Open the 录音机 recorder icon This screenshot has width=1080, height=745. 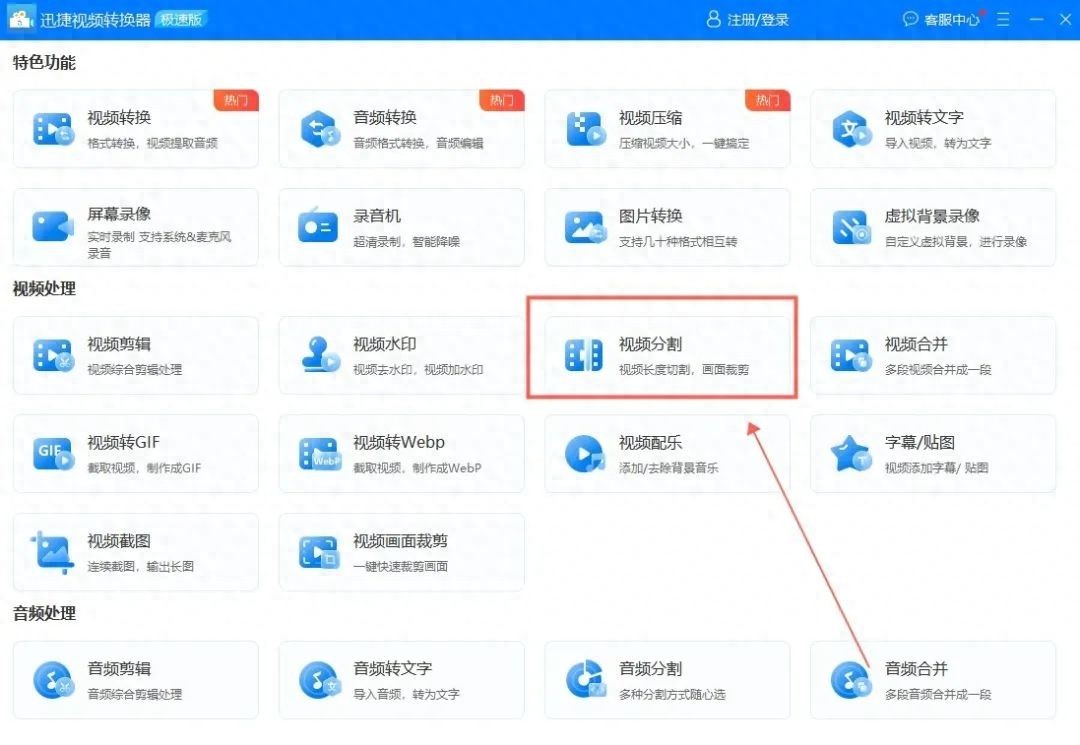(318, 227)
